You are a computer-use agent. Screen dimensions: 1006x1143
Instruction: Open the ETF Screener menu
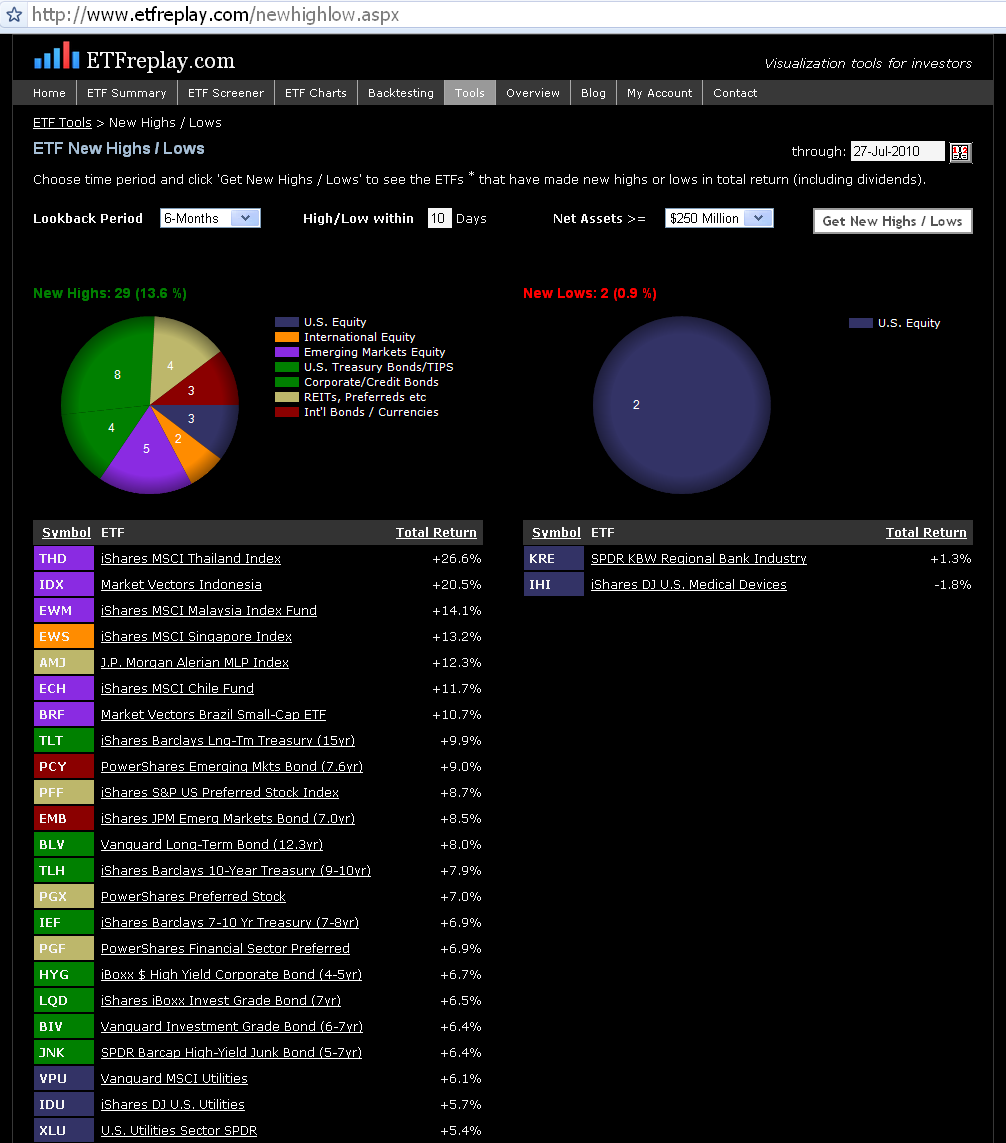[x=225, y=93]
